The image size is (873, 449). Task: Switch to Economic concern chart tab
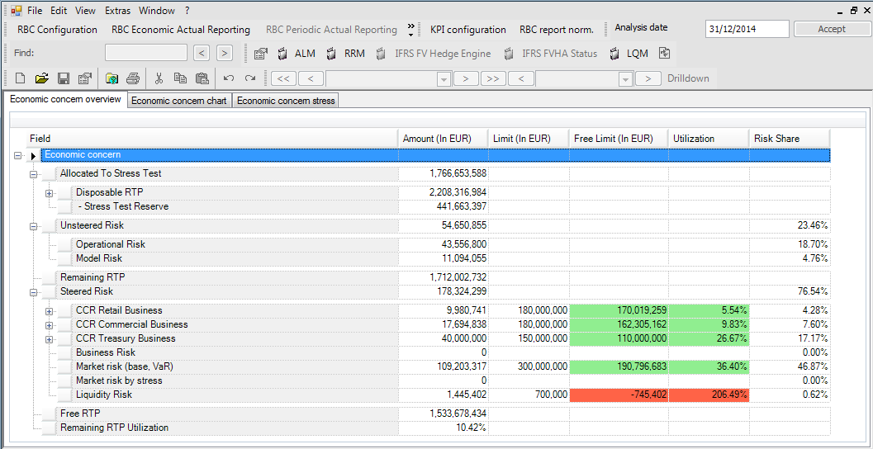coord(180,100)
